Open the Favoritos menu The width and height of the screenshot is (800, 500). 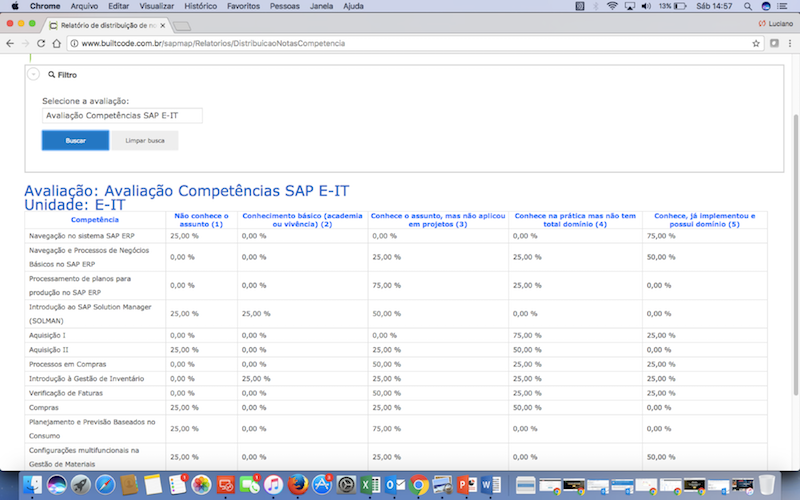tap(243, 6)
